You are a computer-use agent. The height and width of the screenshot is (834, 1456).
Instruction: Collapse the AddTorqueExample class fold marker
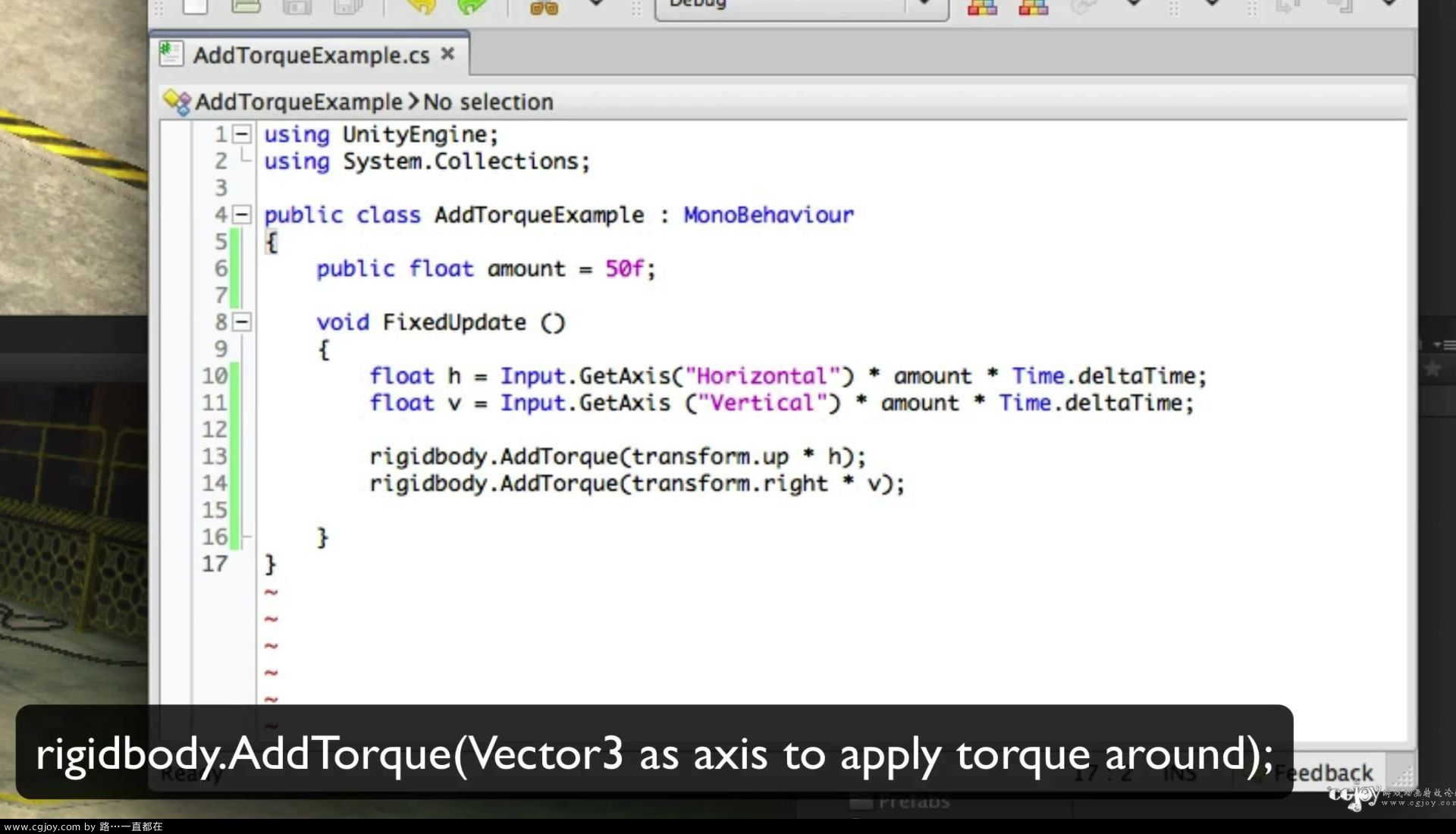(x=241, y=215)
